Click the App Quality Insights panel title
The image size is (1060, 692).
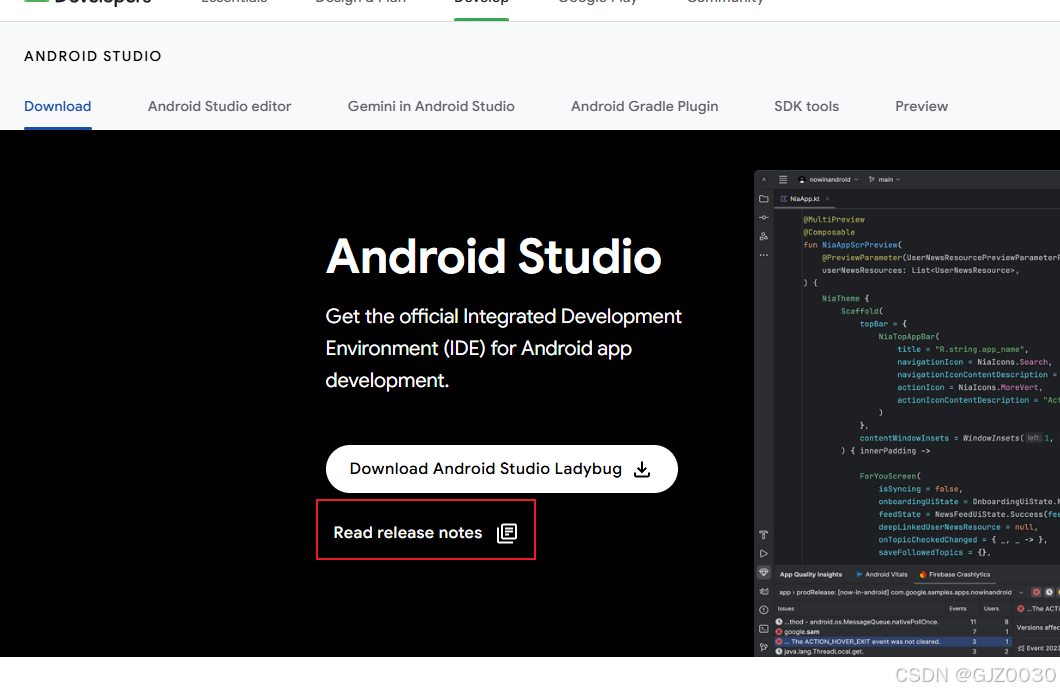tap(811, 574)
